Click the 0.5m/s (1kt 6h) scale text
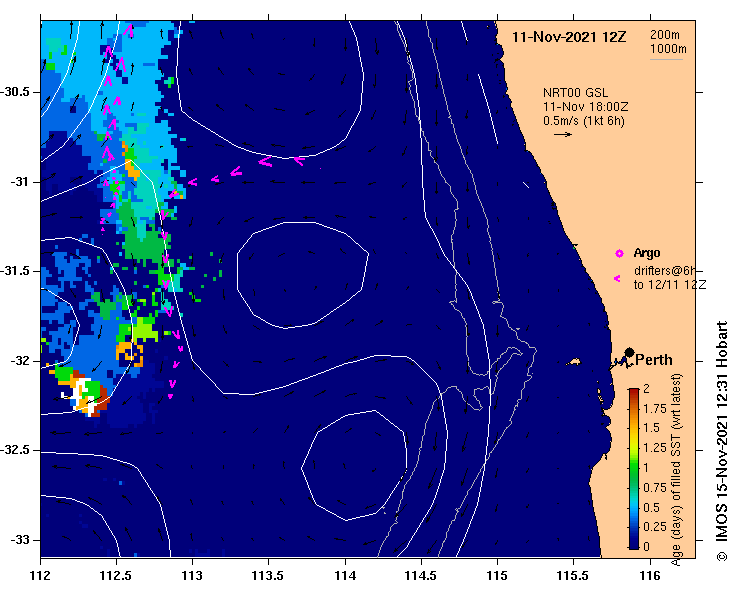 tap(583, 121)
